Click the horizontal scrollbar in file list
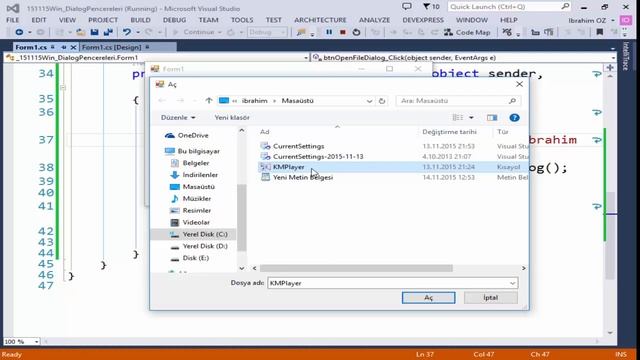 click(x=356, y=268)
